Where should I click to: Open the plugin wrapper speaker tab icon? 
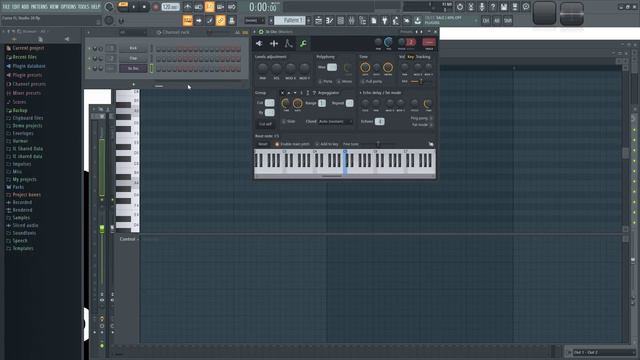(259, 43)
